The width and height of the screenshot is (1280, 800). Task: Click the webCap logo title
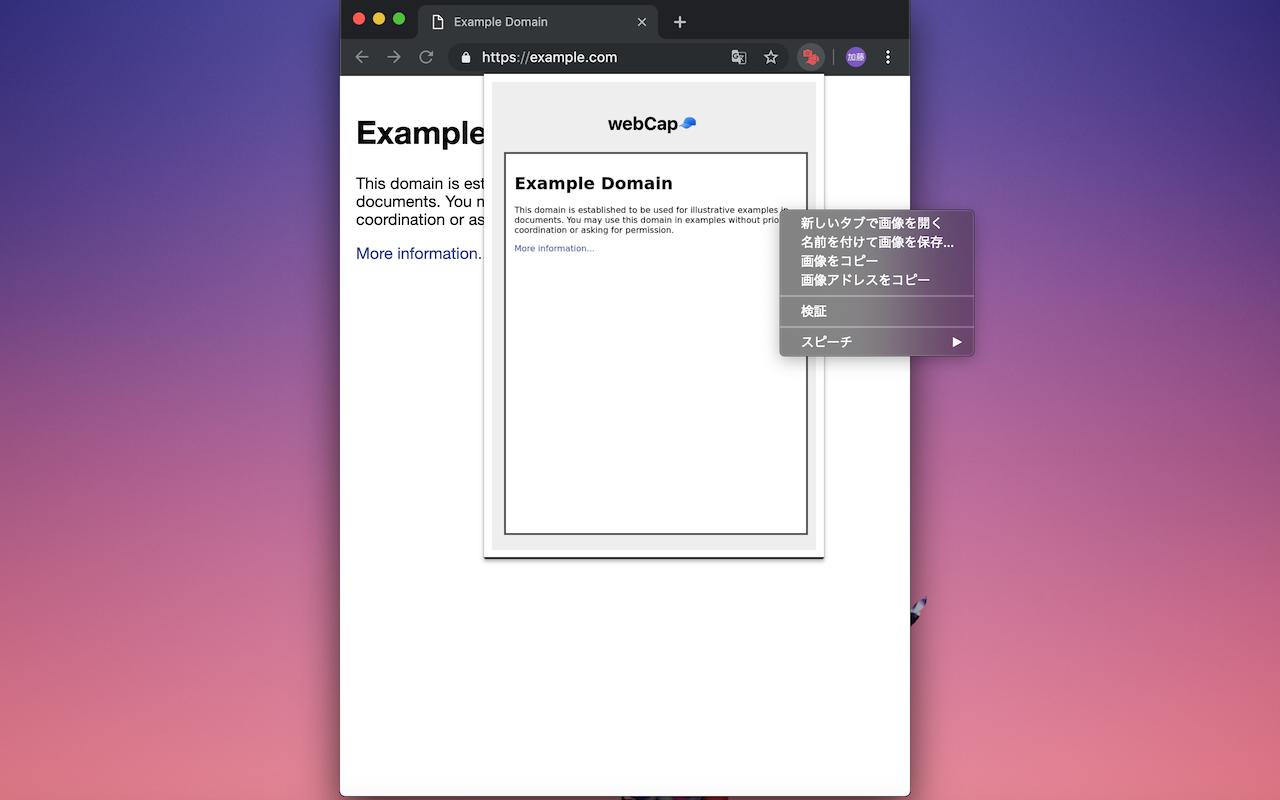[x=652, y=124]
